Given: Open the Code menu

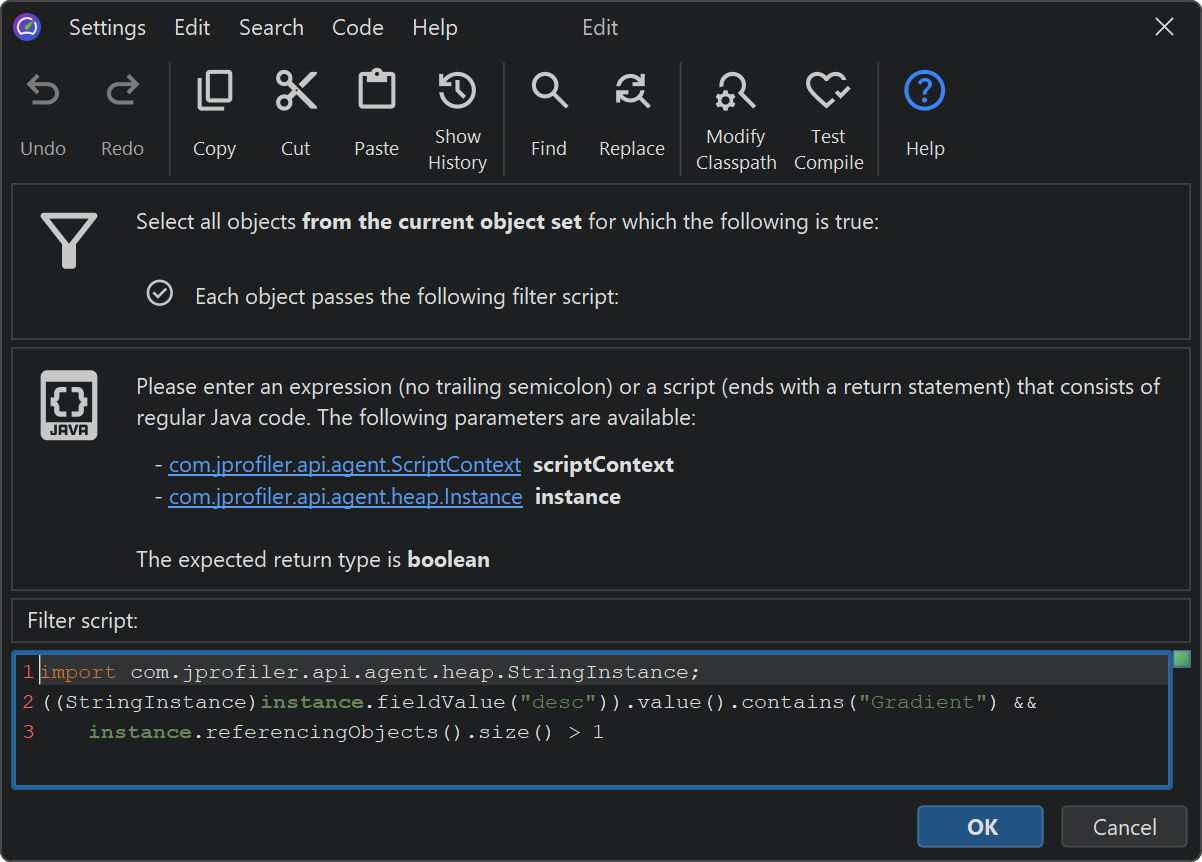Looking at the screenshot, I should (x=358, y=28).
